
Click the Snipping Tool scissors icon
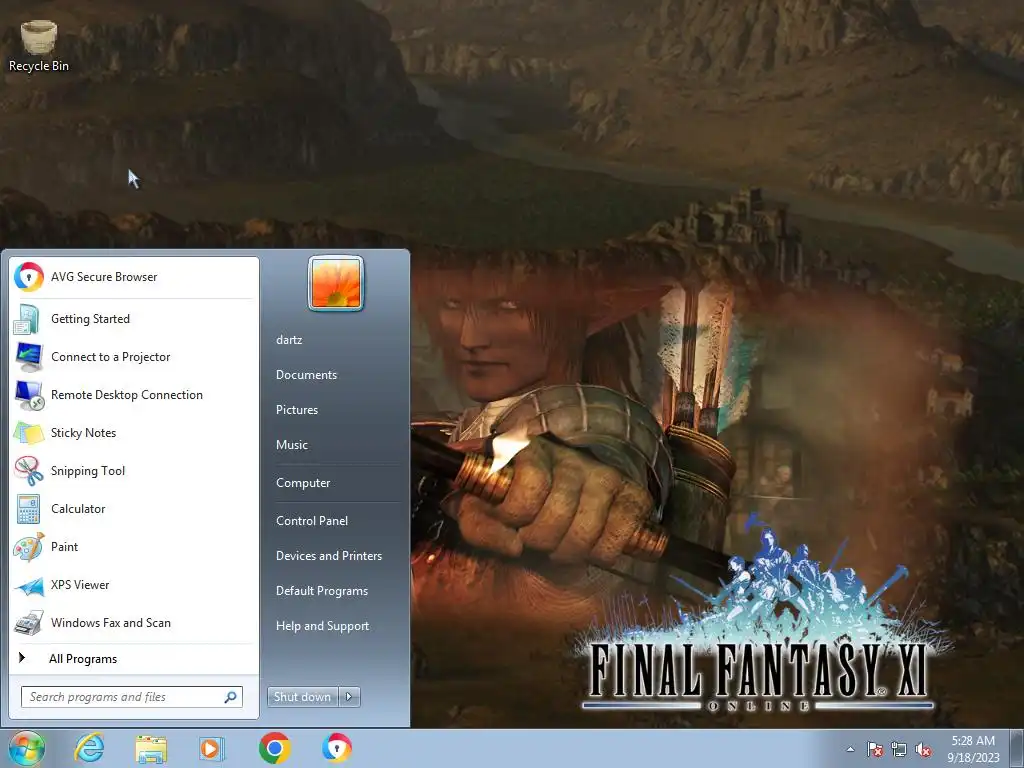pos(29,471)
